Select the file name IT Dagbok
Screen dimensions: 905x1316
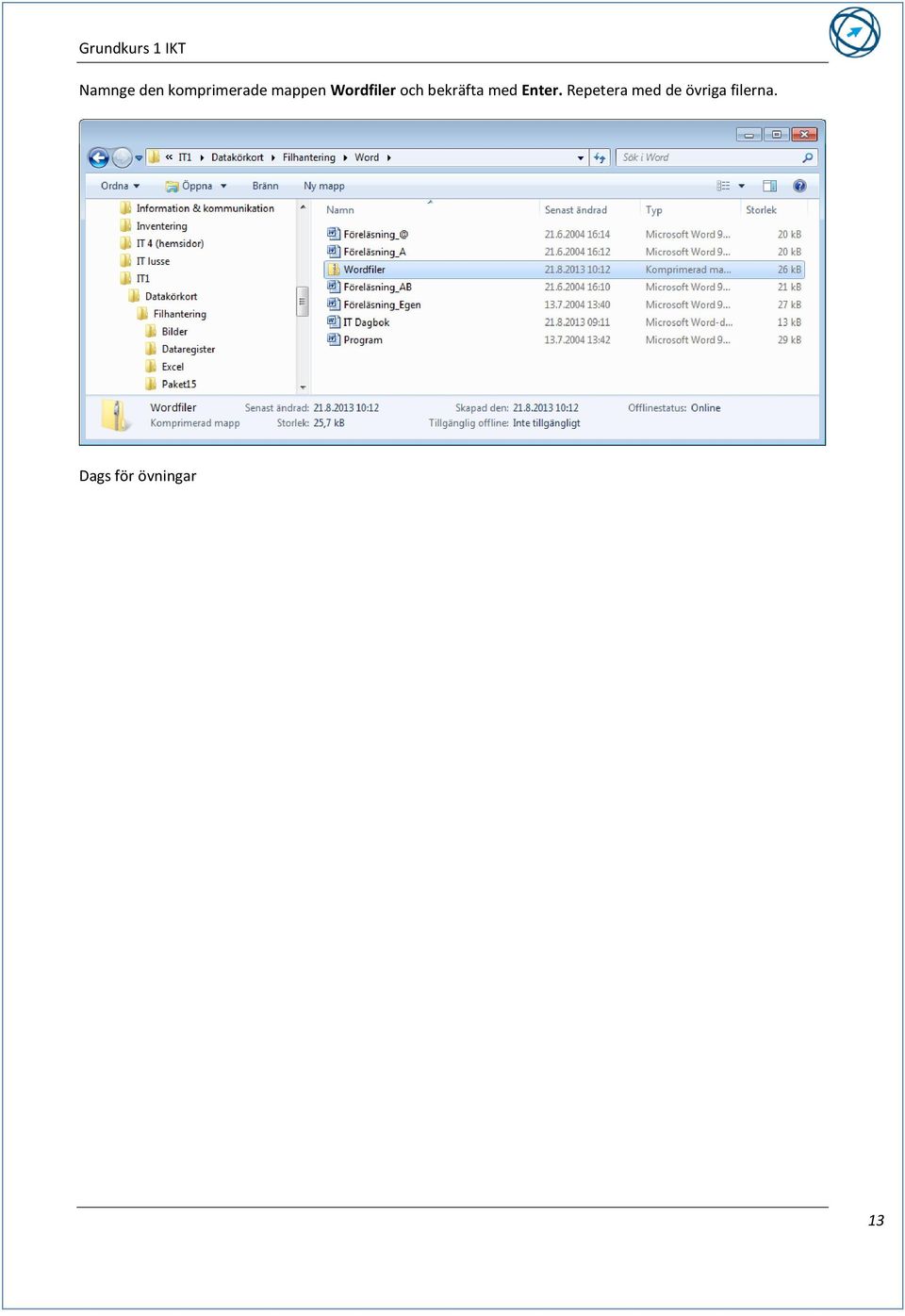366,322
